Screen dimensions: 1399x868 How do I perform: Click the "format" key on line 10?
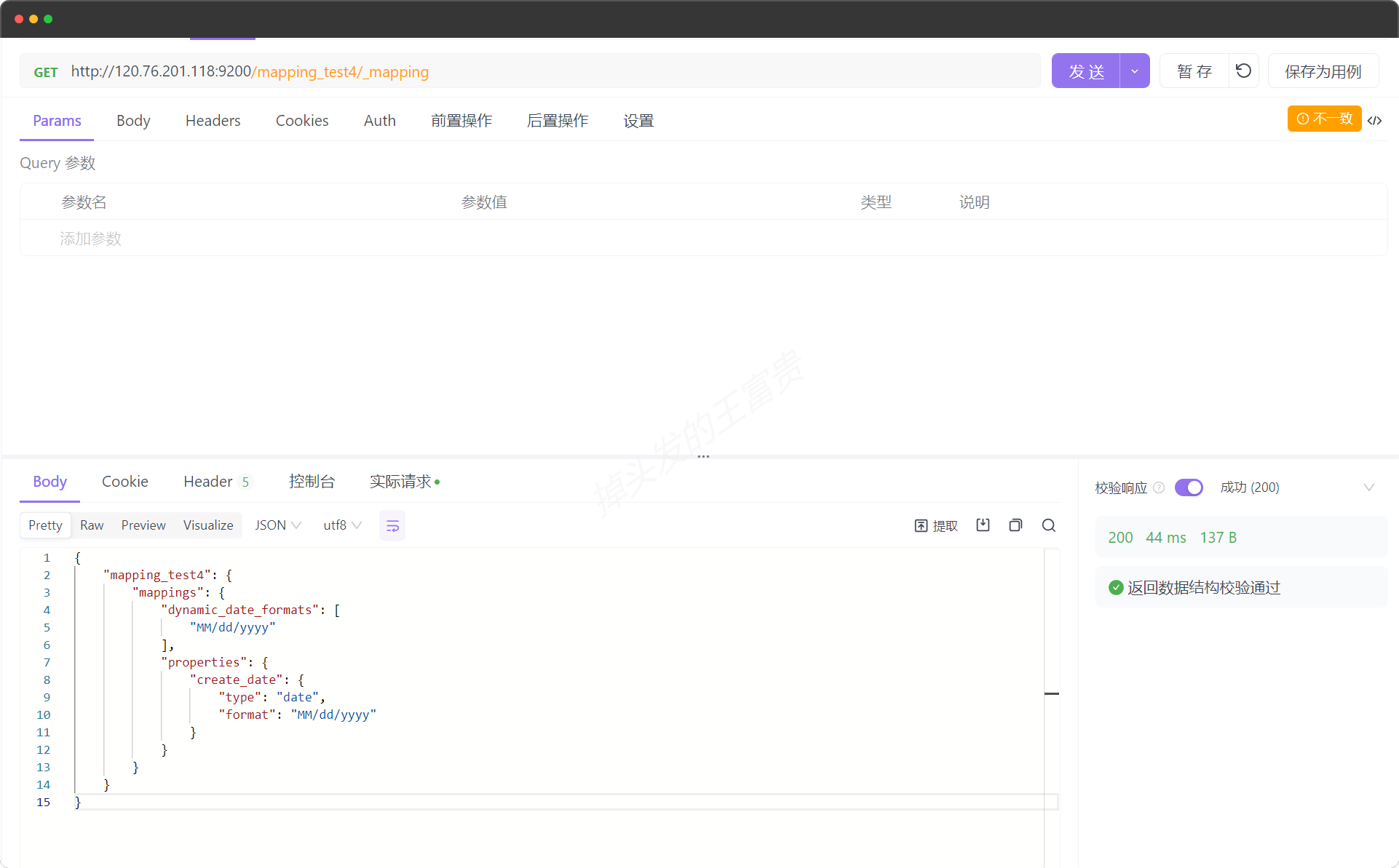tap(247, 714)
